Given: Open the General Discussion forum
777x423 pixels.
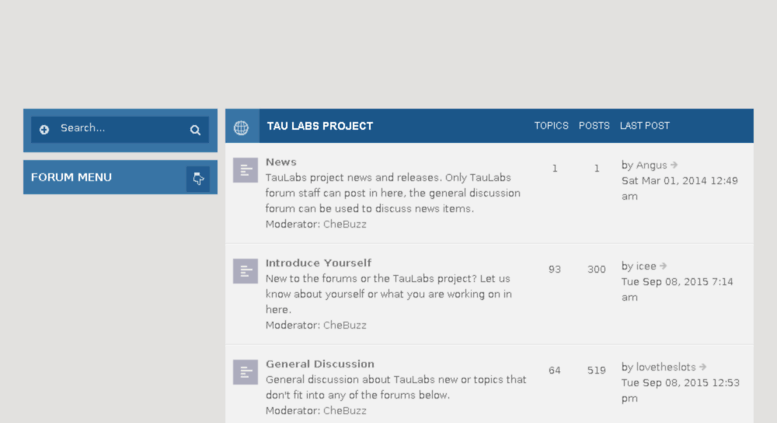Looking at the screenshot, I should (320, 364).
